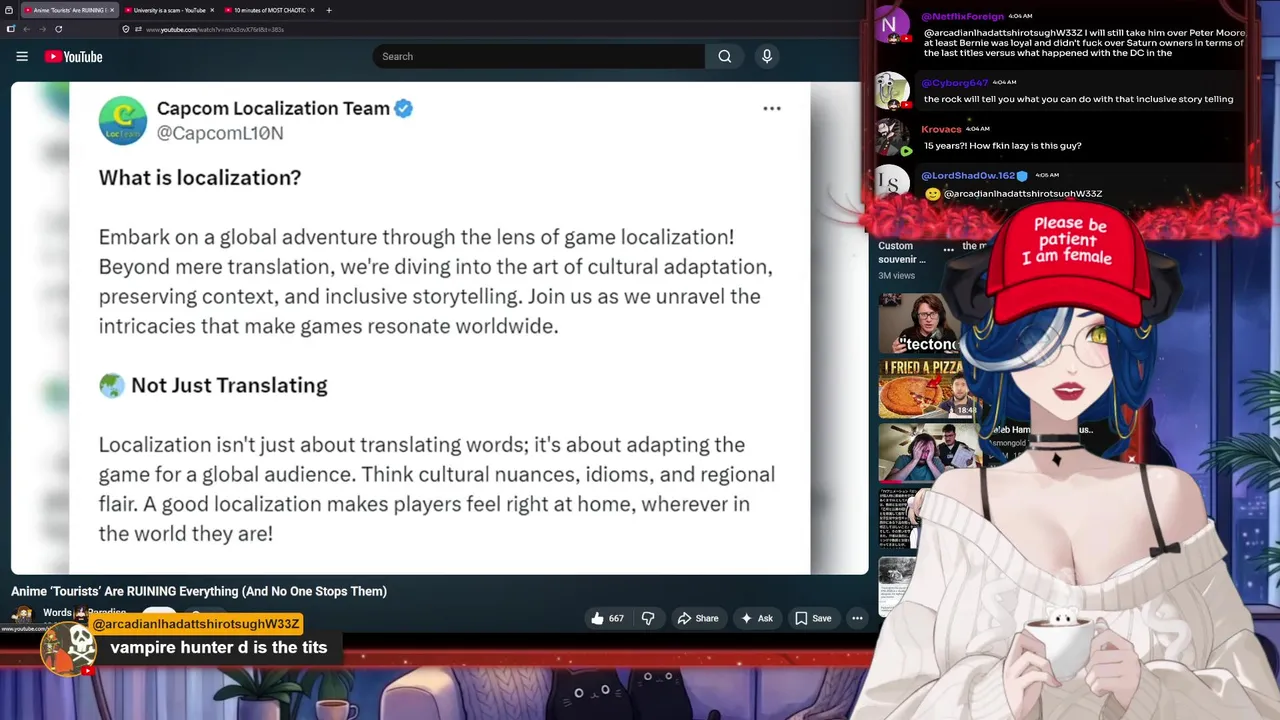Start voice search with the microphone icon
1280x720 pixels.
coord(767,57)
